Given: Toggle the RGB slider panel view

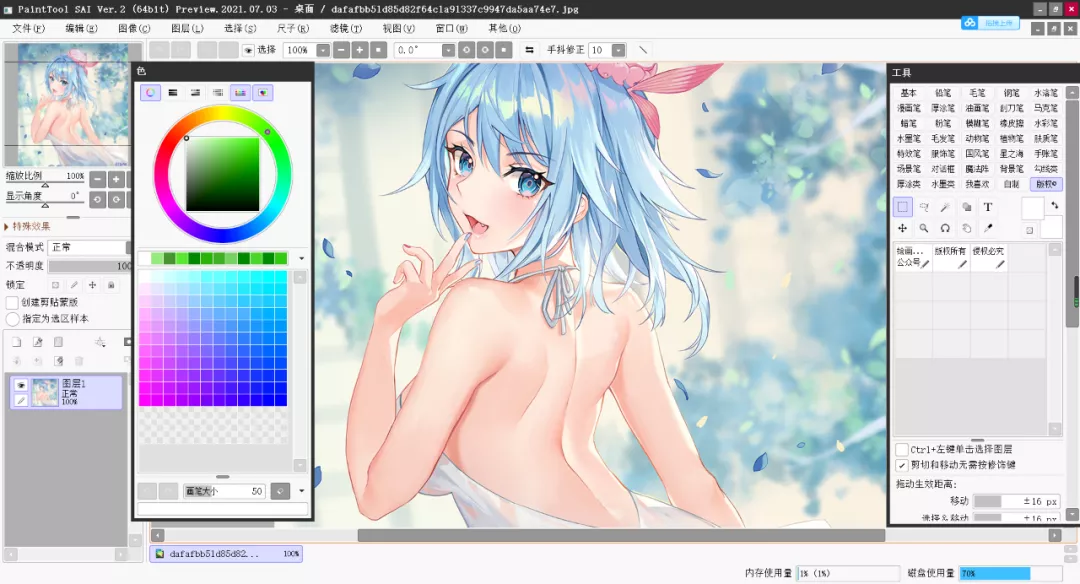Looking at the screenshot, I should [173, 92].
